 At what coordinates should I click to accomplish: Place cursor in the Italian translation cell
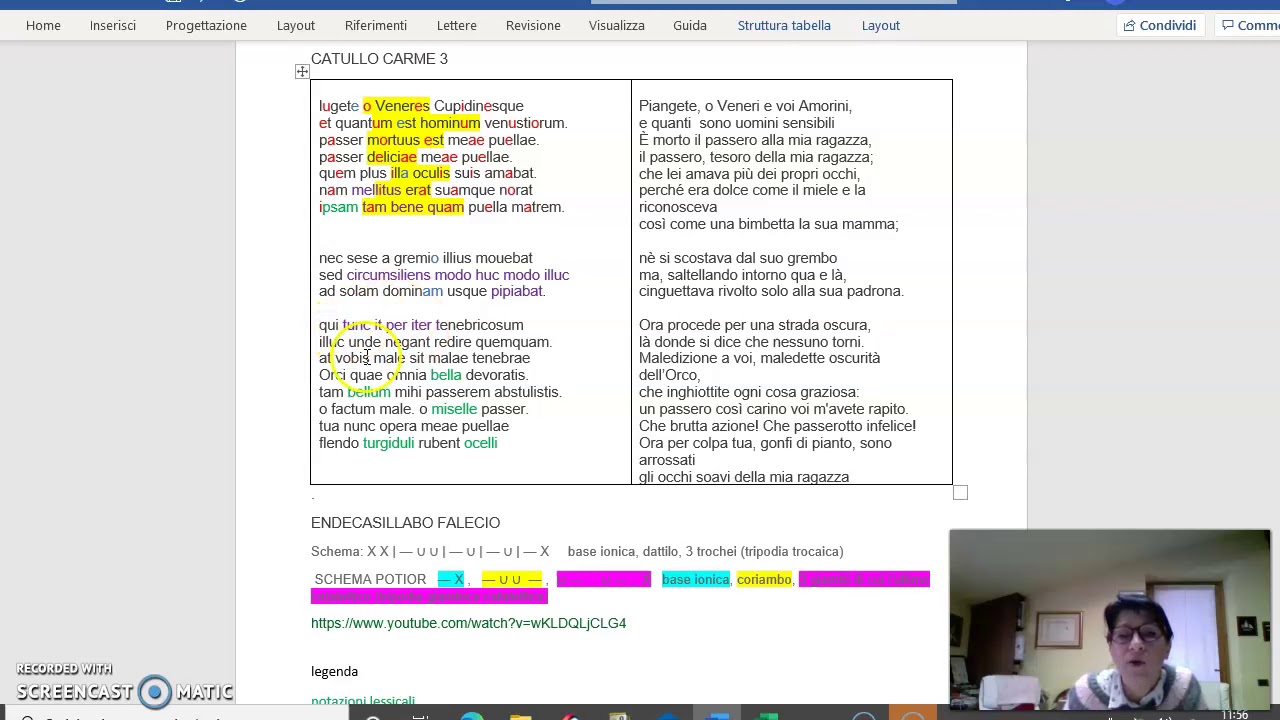coord(792,282)
